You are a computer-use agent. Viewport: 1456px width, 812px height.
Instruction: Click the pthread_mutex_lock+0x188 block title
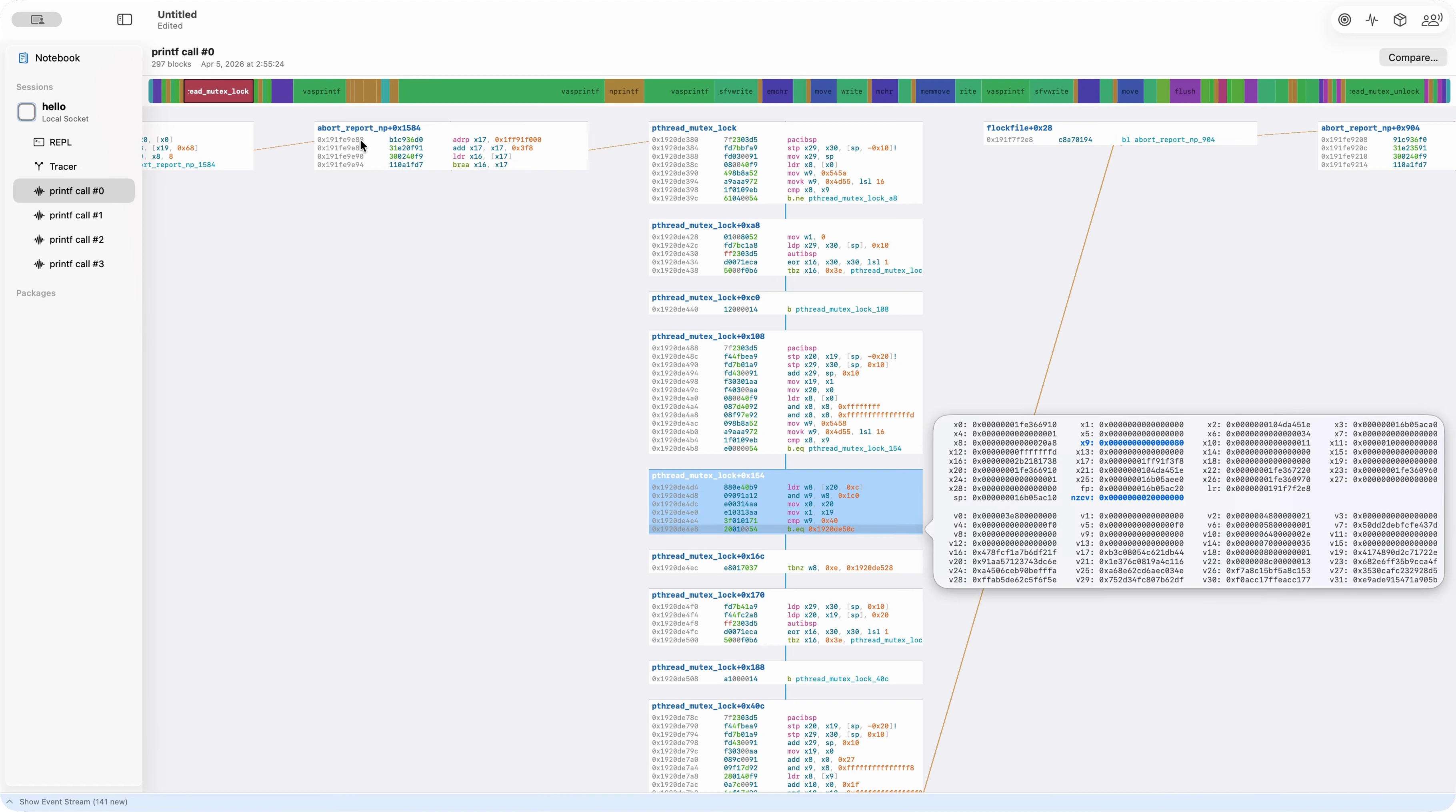point(708,667)
